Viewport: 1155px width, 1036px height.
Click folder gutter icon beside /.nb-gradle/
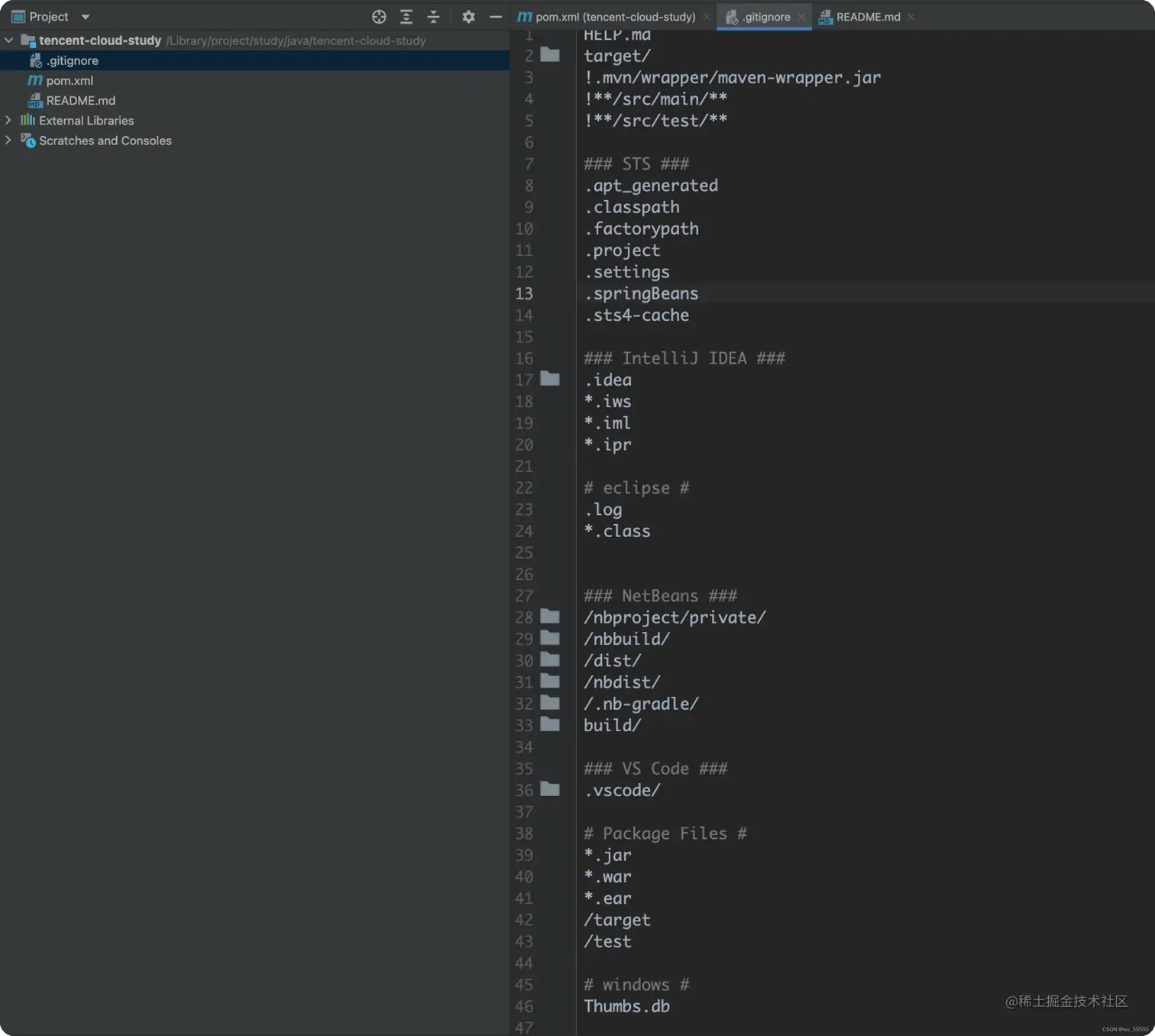pos(550,703)
